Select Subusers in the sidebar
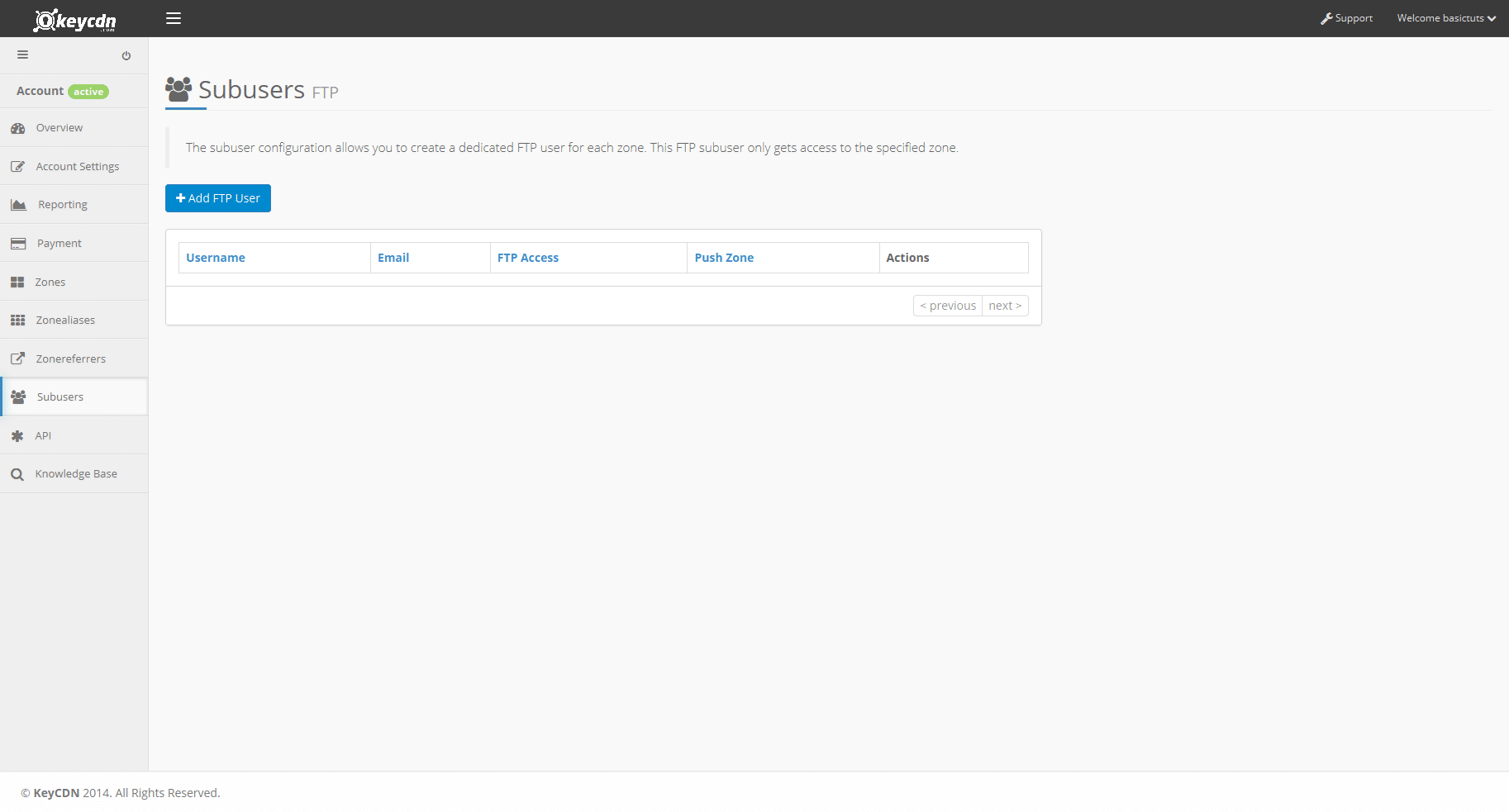Image resolution: width=1509 pixels, height=812 pixels. coord(60,397)
